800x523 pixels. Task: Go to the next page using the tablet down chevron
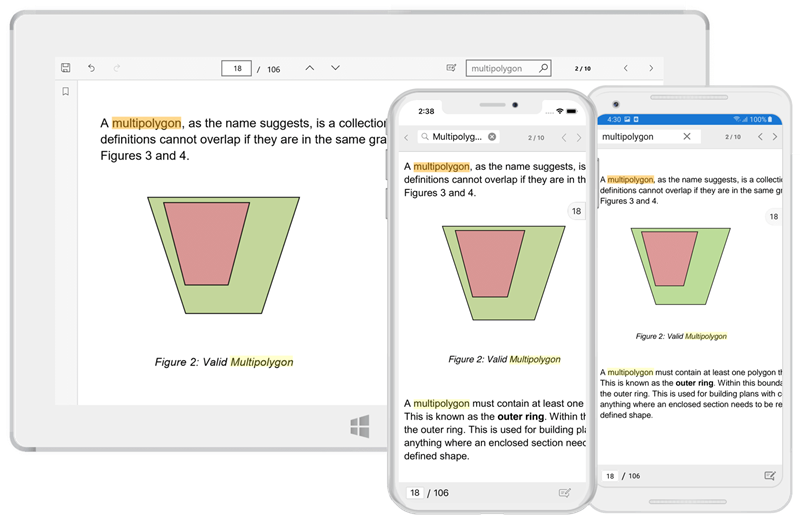pos(335,68)
